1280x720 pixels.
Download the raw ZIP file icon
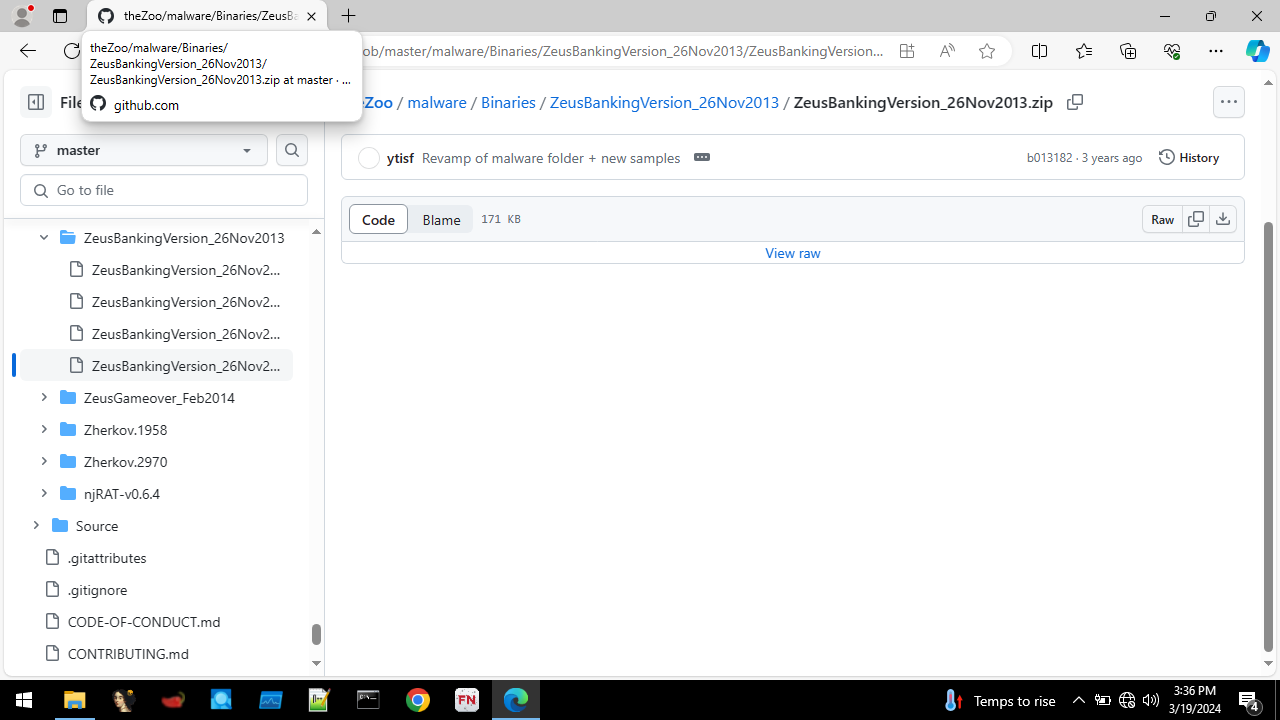coord(1223,219)
